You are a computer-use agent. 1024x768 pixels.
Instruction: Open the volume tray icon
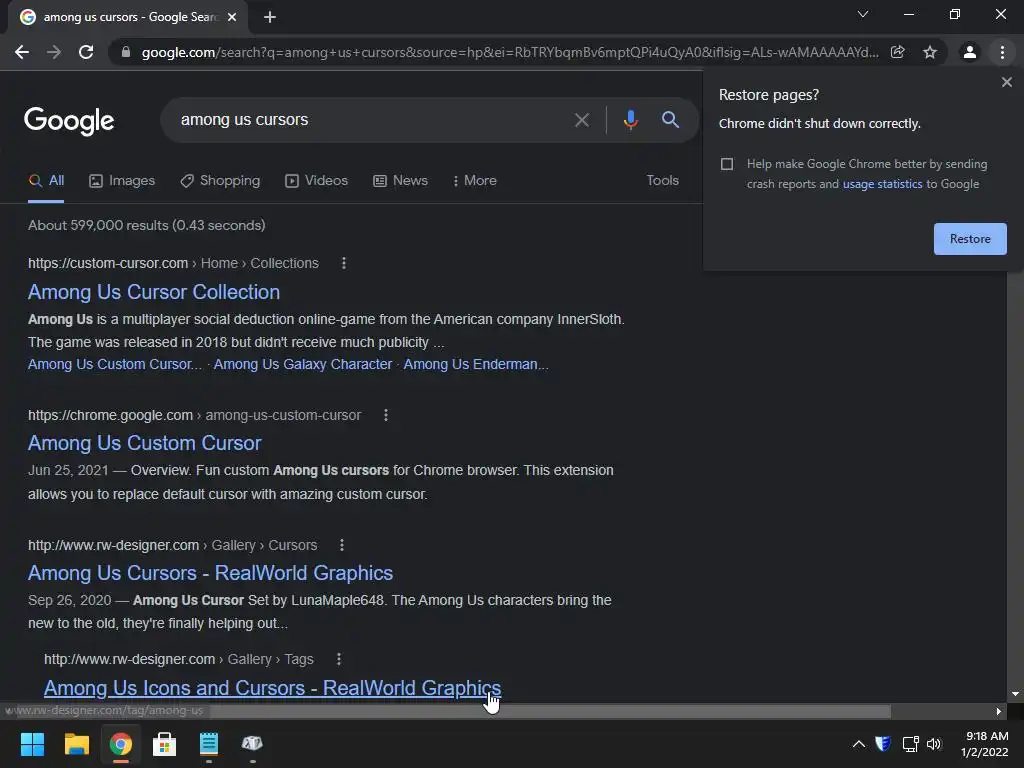point(934,744)
